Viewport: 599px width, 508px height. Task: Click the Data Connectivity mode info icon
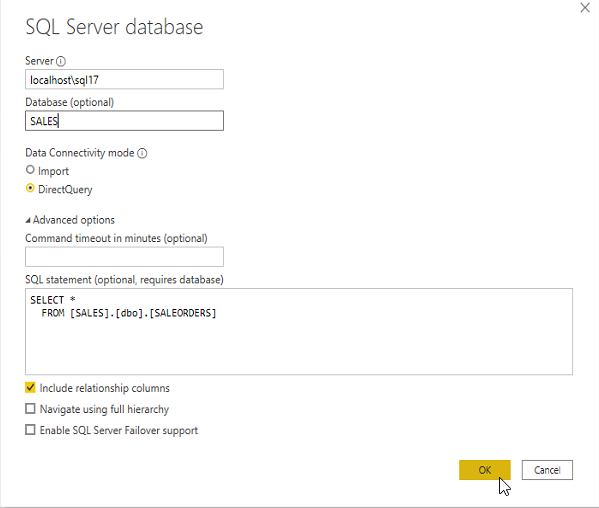(142, 153)
